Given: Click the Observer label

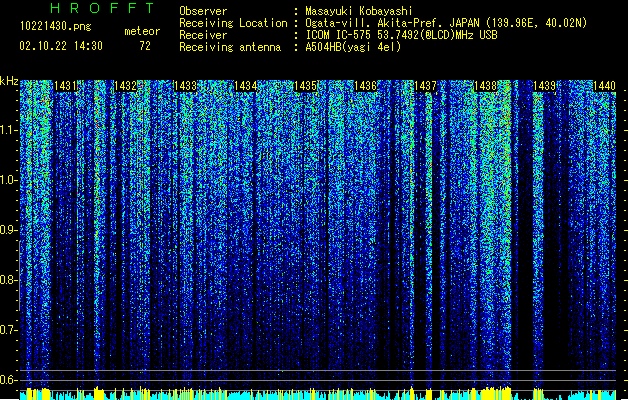Looking at the screenshot, I should [203, 11].
